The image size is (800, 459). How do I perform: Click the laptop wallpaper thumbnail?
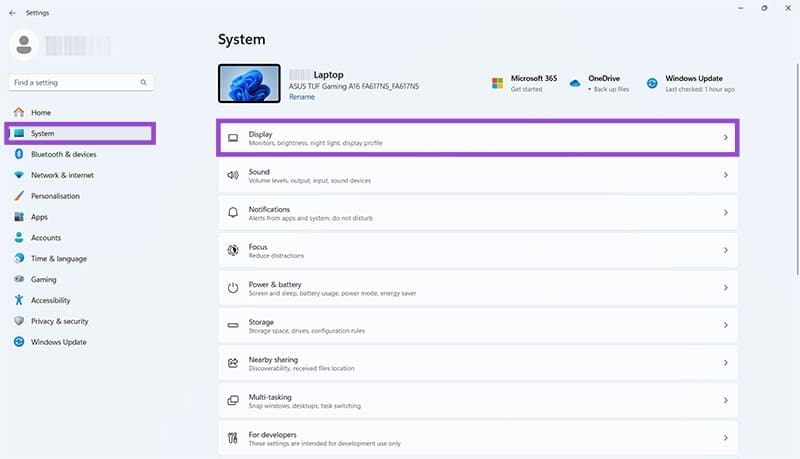(x=249, y=84)
